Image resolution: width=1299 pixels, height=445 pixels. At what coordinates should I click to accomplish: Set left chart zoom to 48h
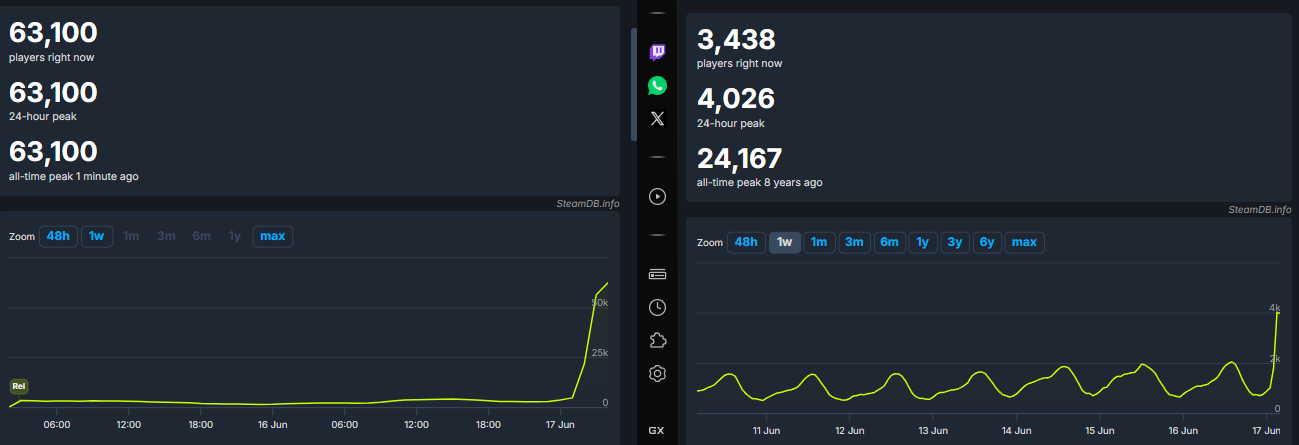click(58, 236)
